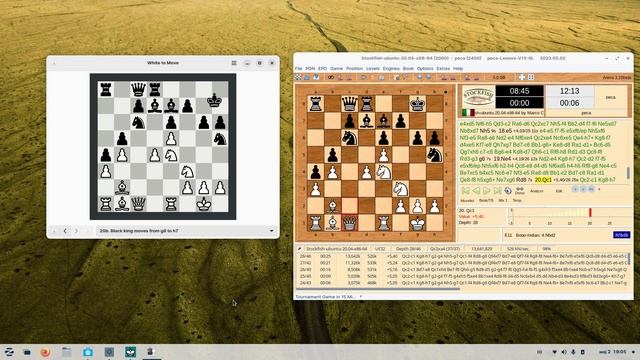The height and width of the screenshot is (360, 640).
Task: Click 08:45 clock display
Action: click(519, 91)
